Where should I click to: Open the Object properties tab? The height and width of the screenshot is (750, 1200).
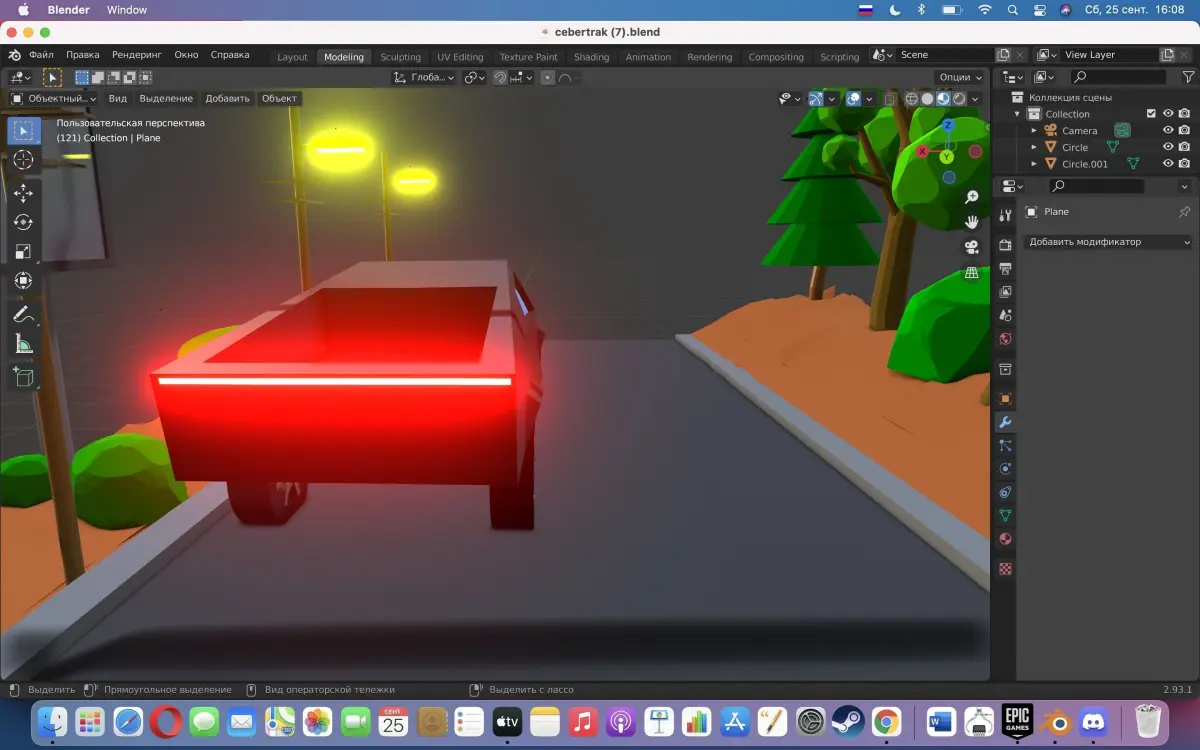(1005, 399)
